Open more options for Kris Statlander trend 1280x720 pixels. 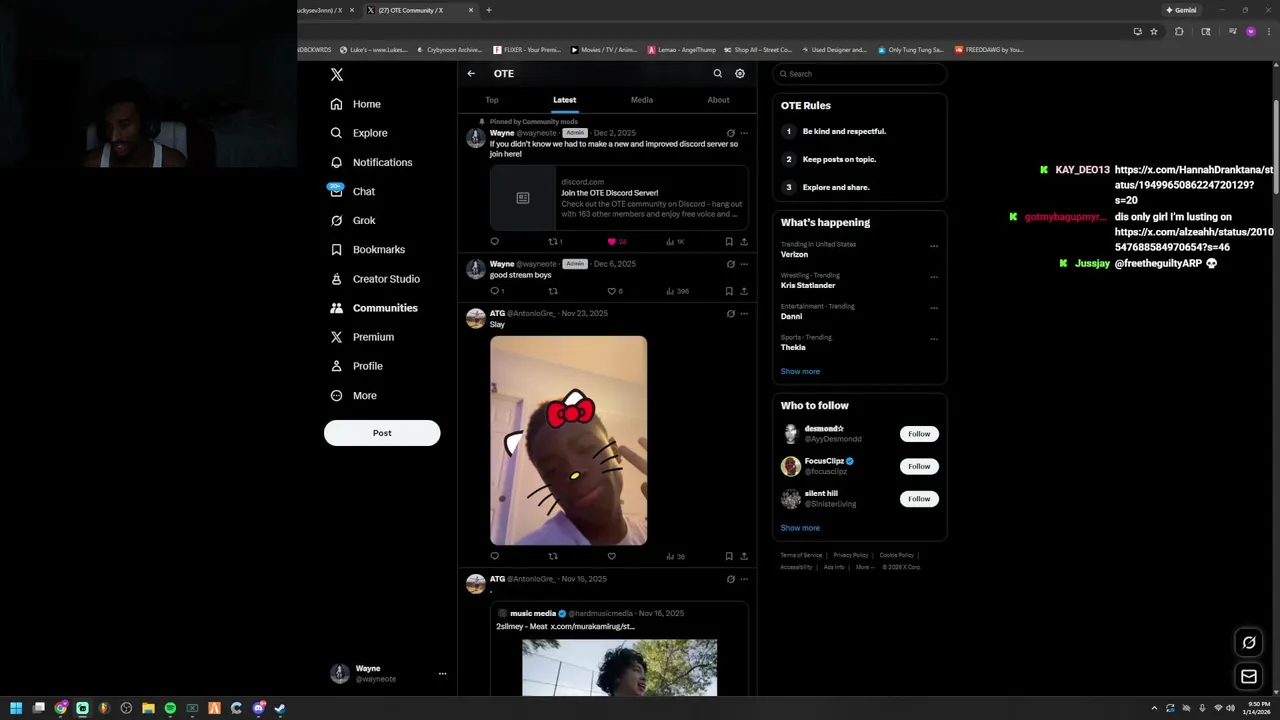tap(934, 277)
